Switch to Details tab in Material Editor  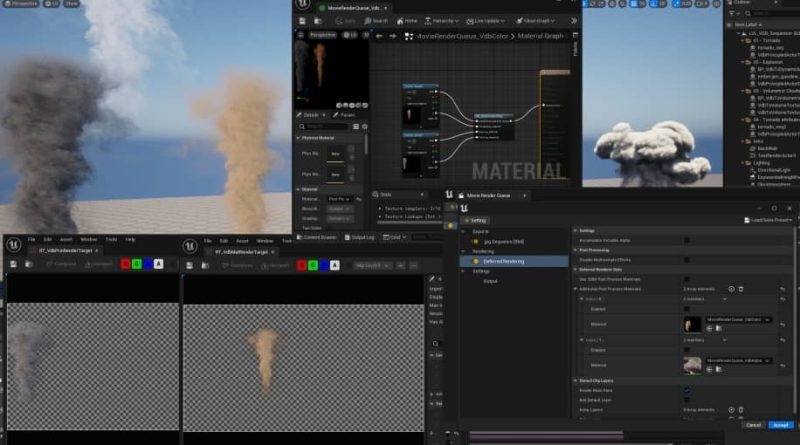point(311,115)
